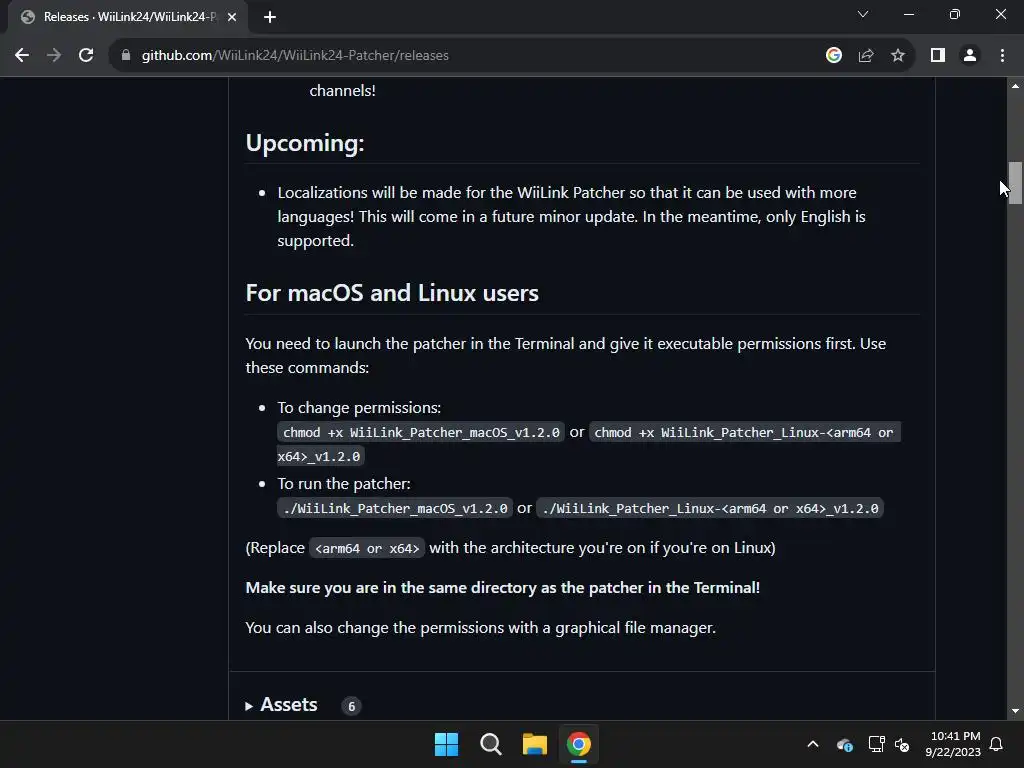Image resolution: width=1024 pixels, height=768 pixels.
Task: Click the 'Upcoming:' heading
Action: coord(305,143)
